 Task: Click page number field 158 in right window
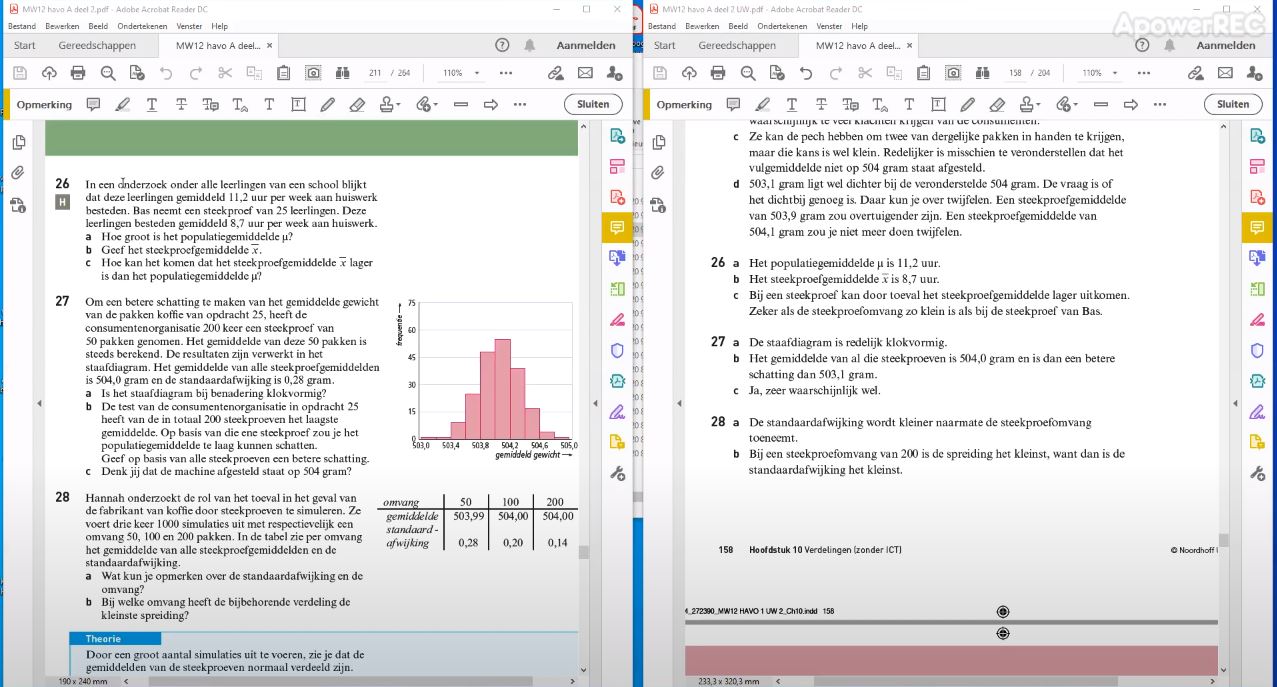tap(1014, 73)
